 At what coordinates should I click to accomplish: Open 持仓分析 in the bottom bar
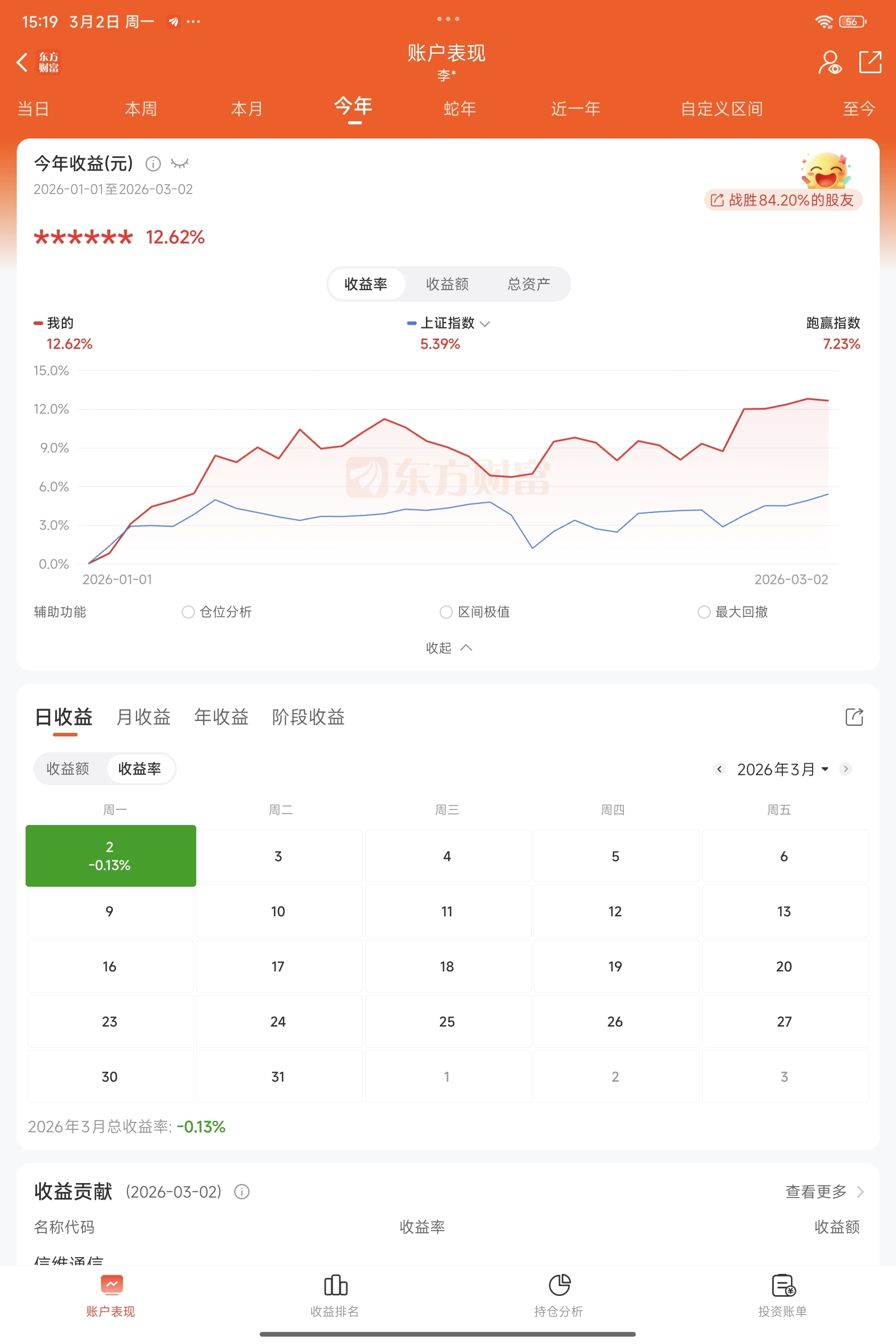tap(559, 1296)
